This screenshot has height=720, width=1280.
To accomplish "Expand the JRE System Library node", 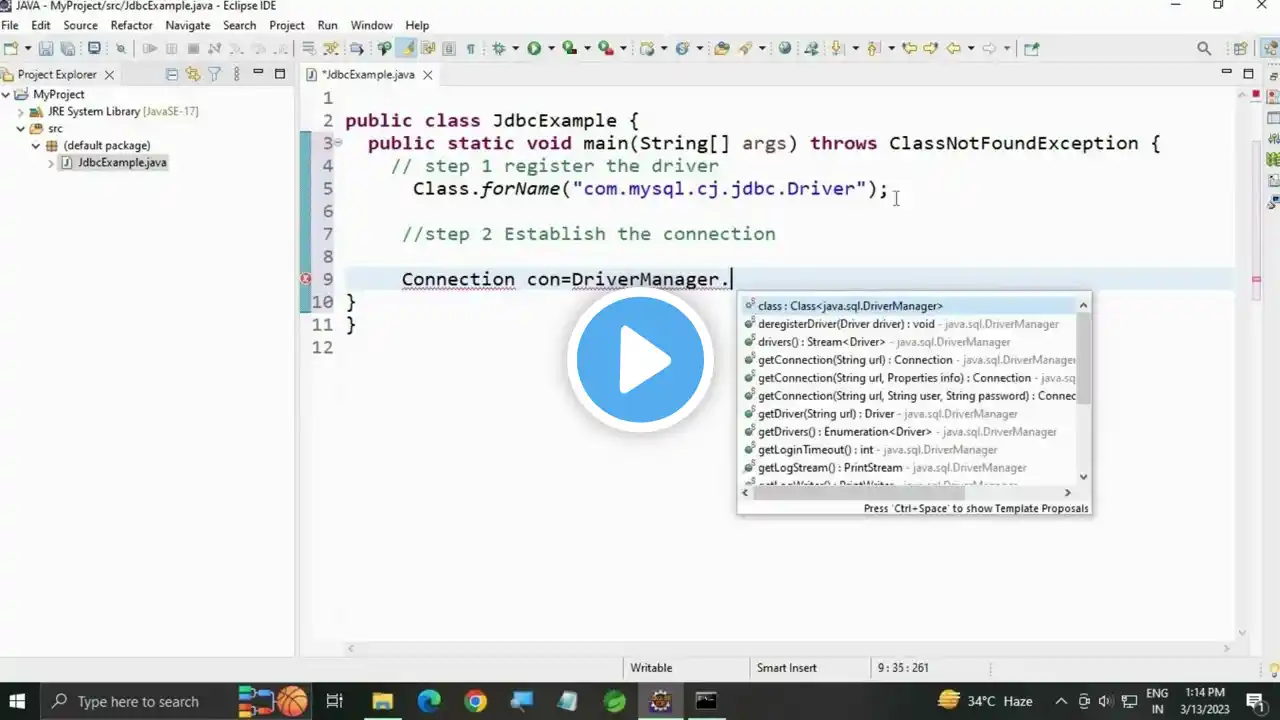I will pyautogui.click(x=21, y=112).
